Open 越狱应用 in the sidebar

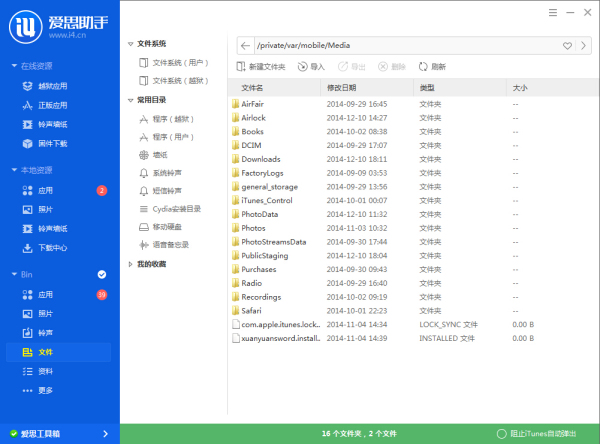[50, 85]
